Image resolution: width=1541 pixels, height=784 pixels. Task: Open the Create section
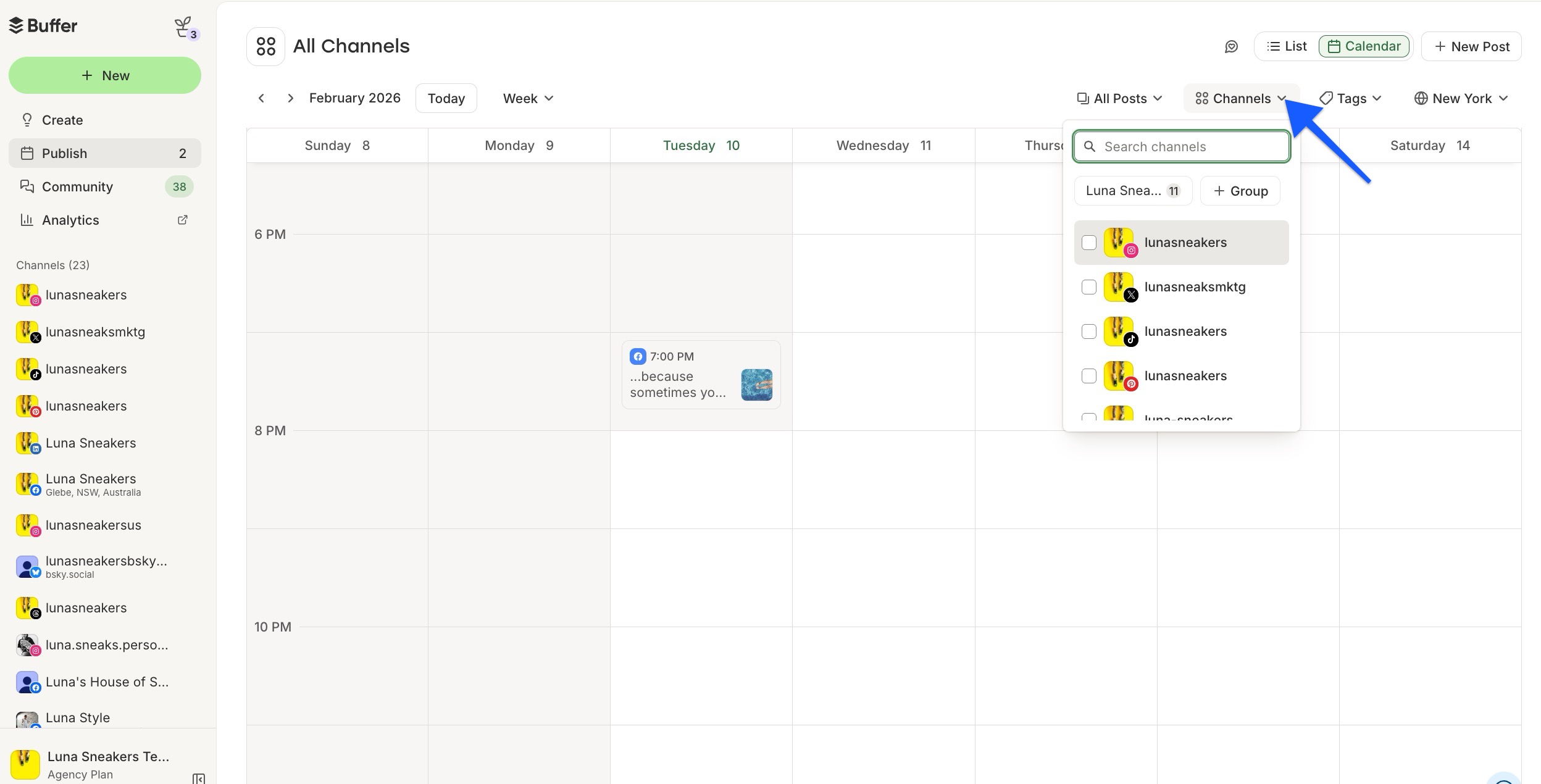tap(105, 120)
